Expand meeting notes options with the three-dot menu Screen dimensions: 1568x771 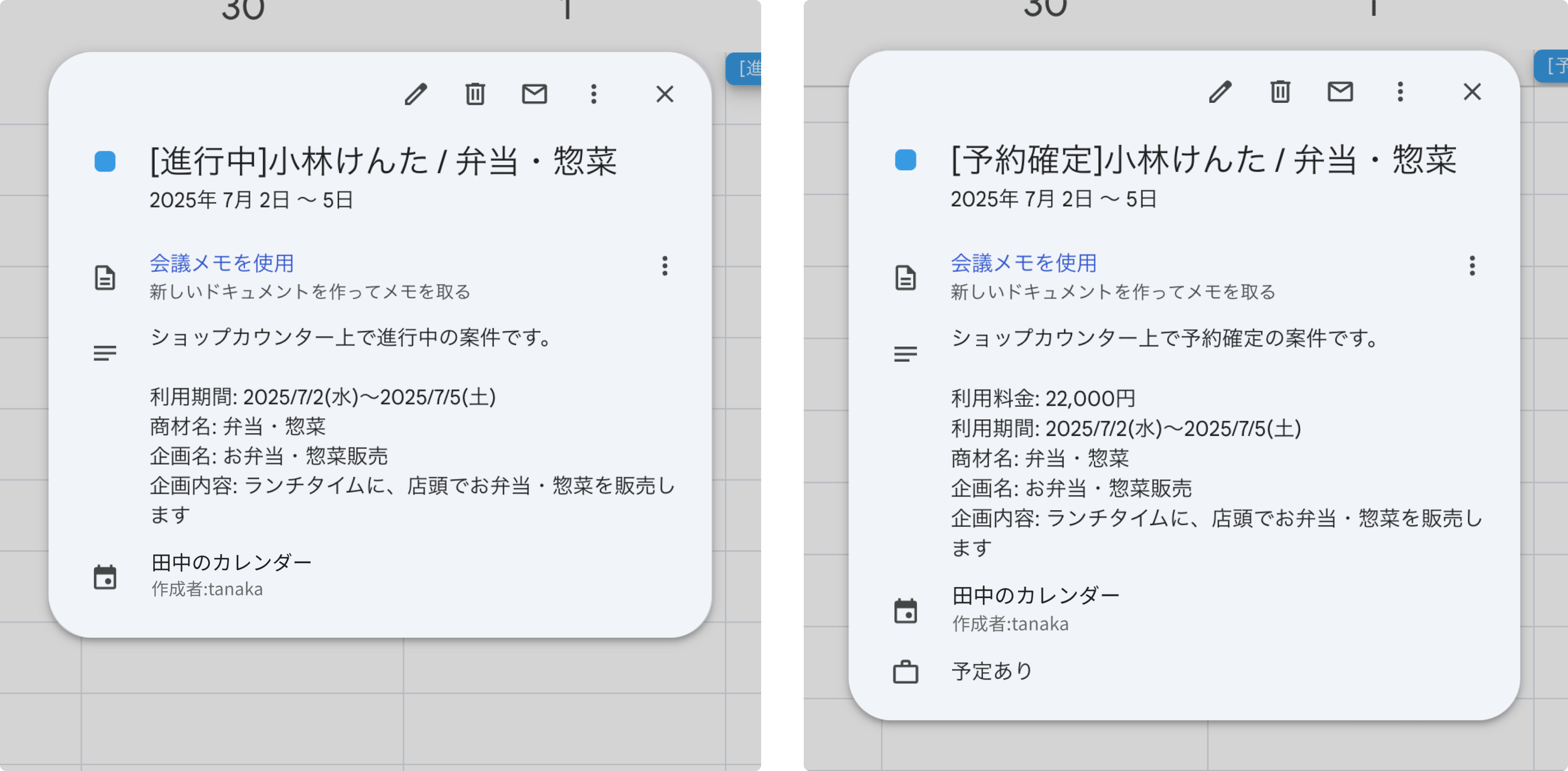pyautogui.click(x=665, y=266)
